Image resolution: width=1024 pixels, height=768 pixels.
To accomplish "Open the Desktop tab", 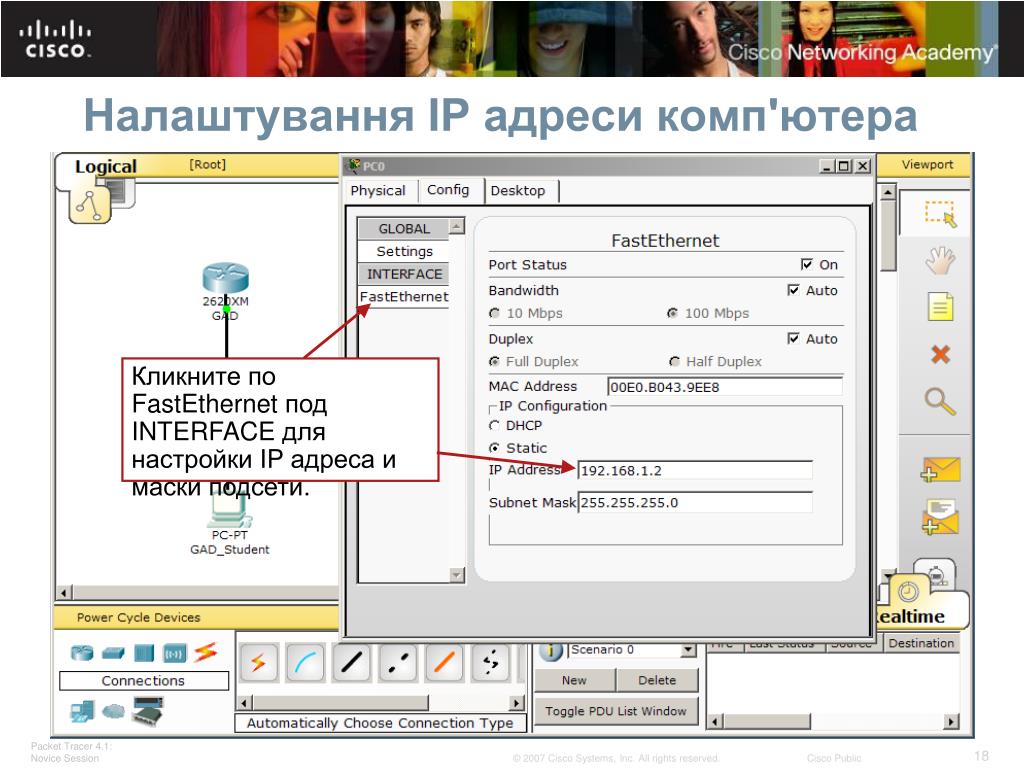I will point(518,191).
